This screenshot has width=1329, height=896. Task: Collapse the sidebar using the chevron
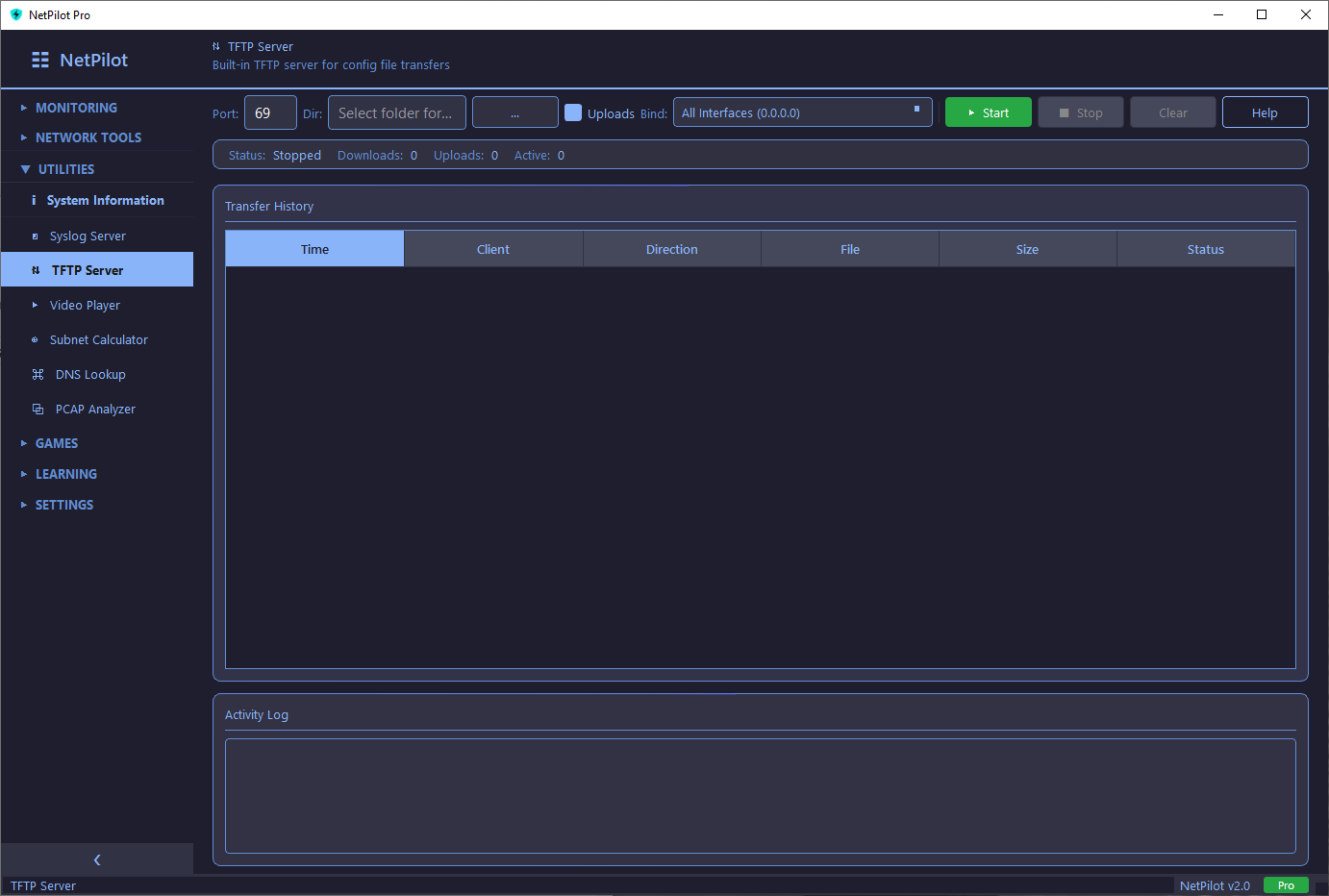tap(96, 859)
